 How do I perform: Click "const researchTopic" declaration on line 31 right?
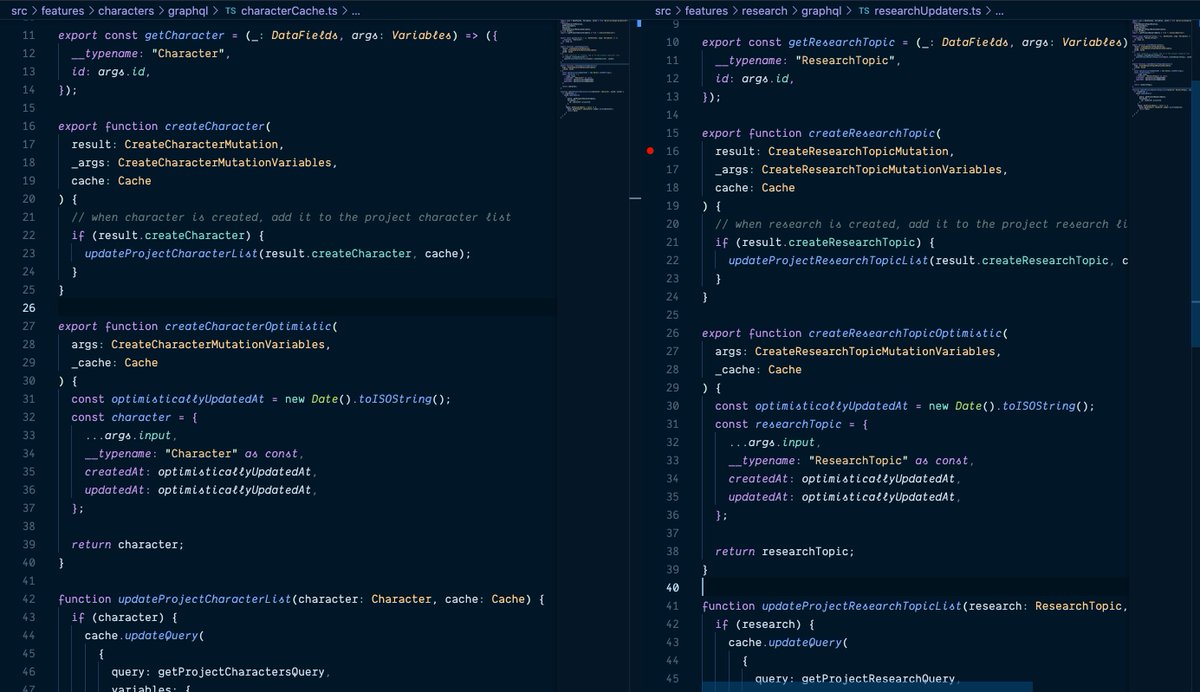click(778, 424)
